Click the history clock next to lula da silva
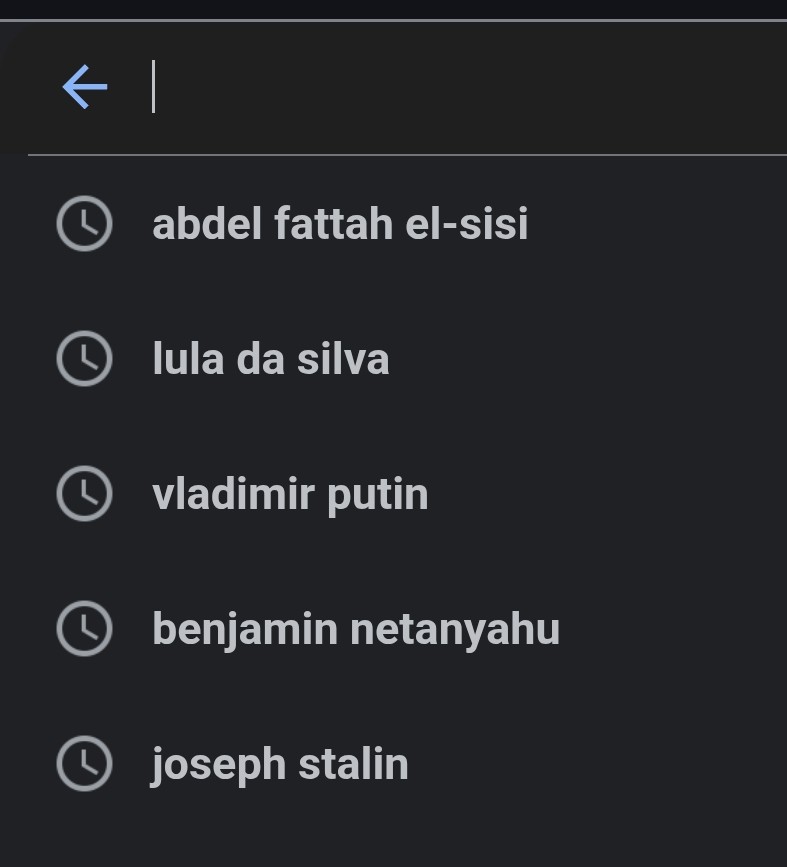The height and width of the screenshot is (867, 787). pos(85,358)
